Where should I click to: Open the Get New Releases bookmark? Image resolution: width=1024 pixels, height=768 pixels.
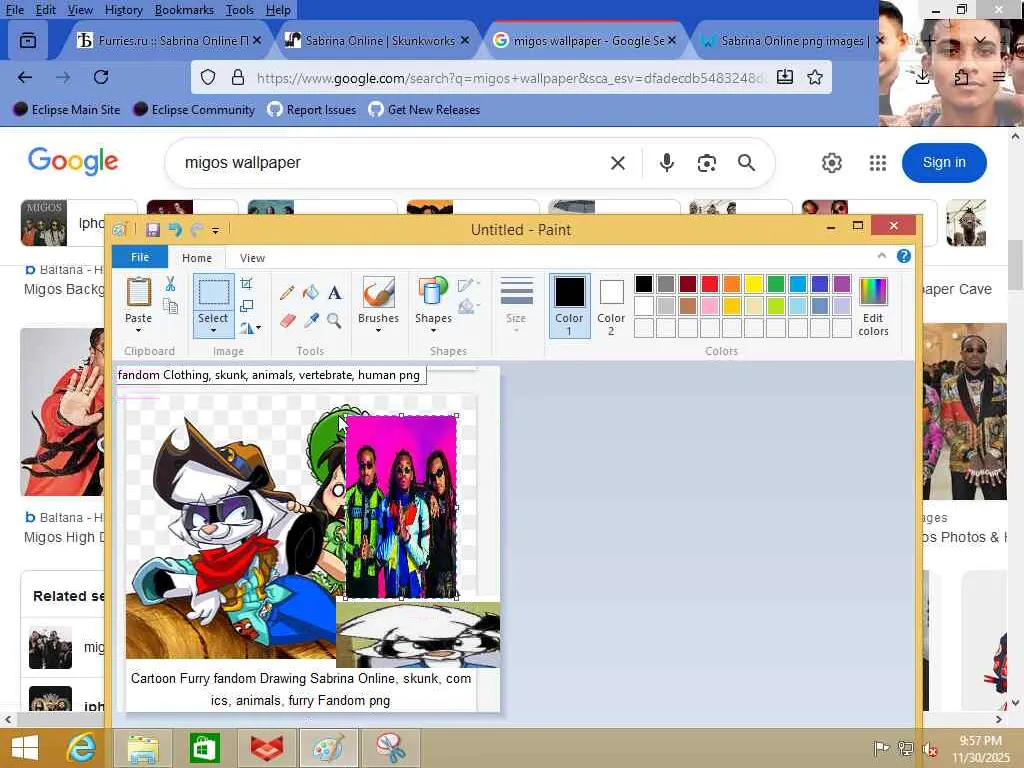pos(424,110)
